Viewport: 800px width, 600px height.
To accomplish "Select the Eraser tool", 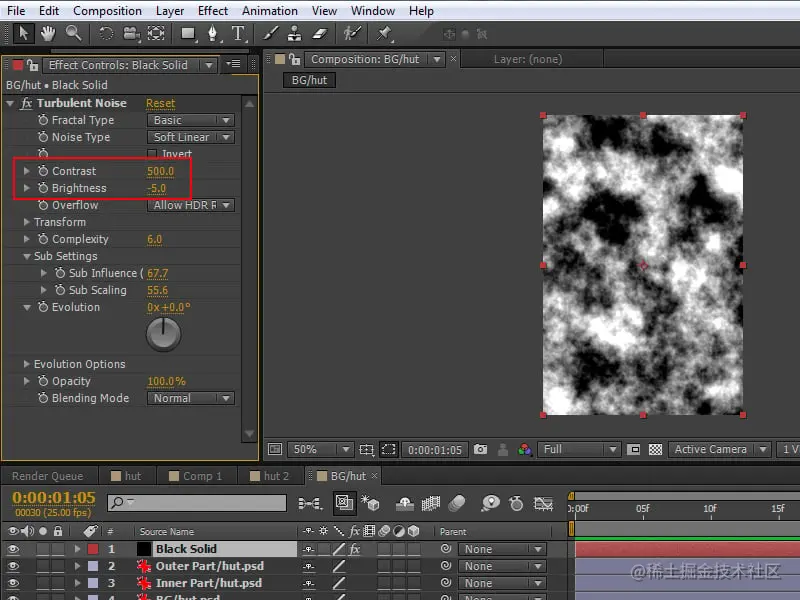I will click(320, 33).
